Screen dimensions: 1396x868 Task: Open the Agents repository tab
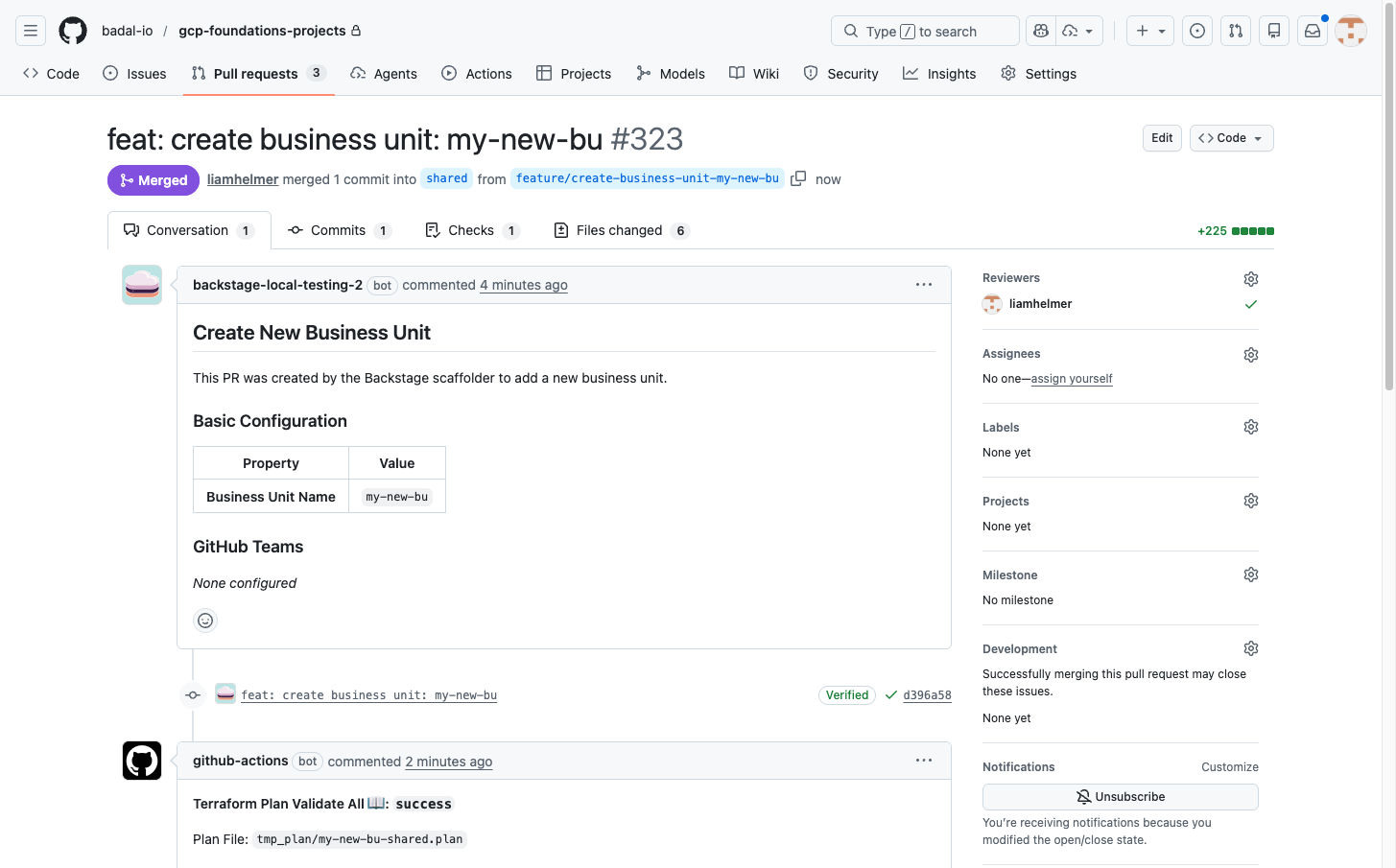coord(384,74)
